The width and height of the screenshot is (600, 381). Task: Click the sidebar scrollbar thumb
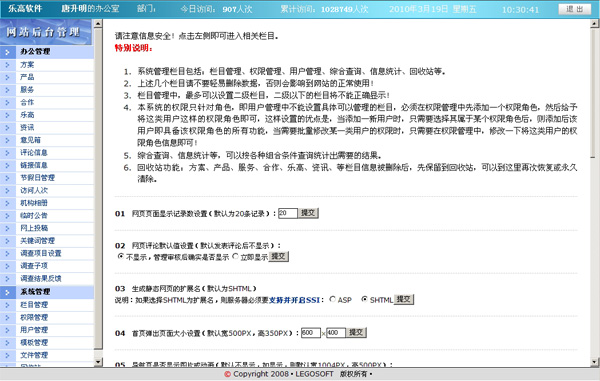pyautogui.click(x=98, y=189)
